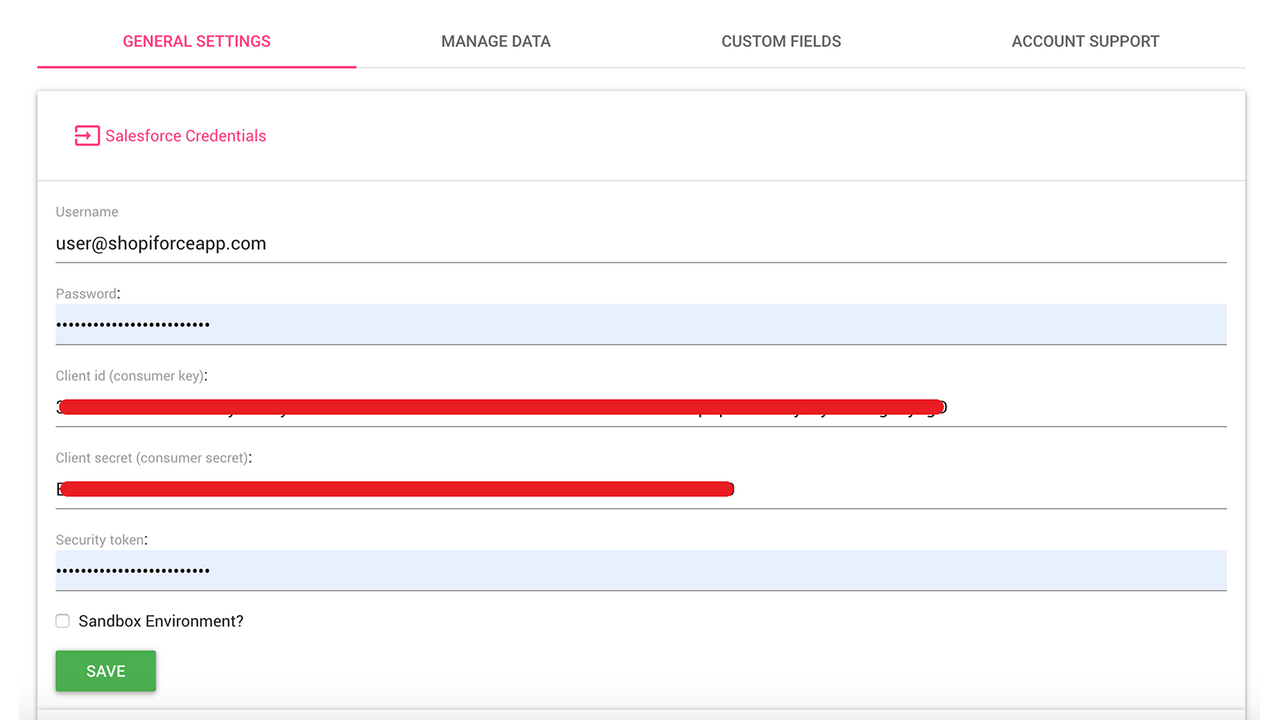Viewport: 1280px width, 720px height.
Task: Click the redacted Client id value
Action: 500,407
